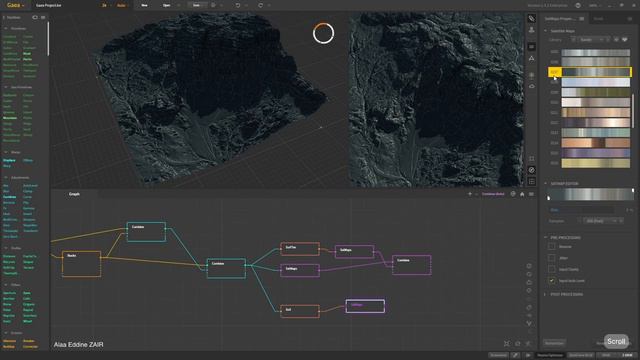This screenshot has height=360, width=640.
Task: Click the Redo arrow icon
Action: (260, 5)
